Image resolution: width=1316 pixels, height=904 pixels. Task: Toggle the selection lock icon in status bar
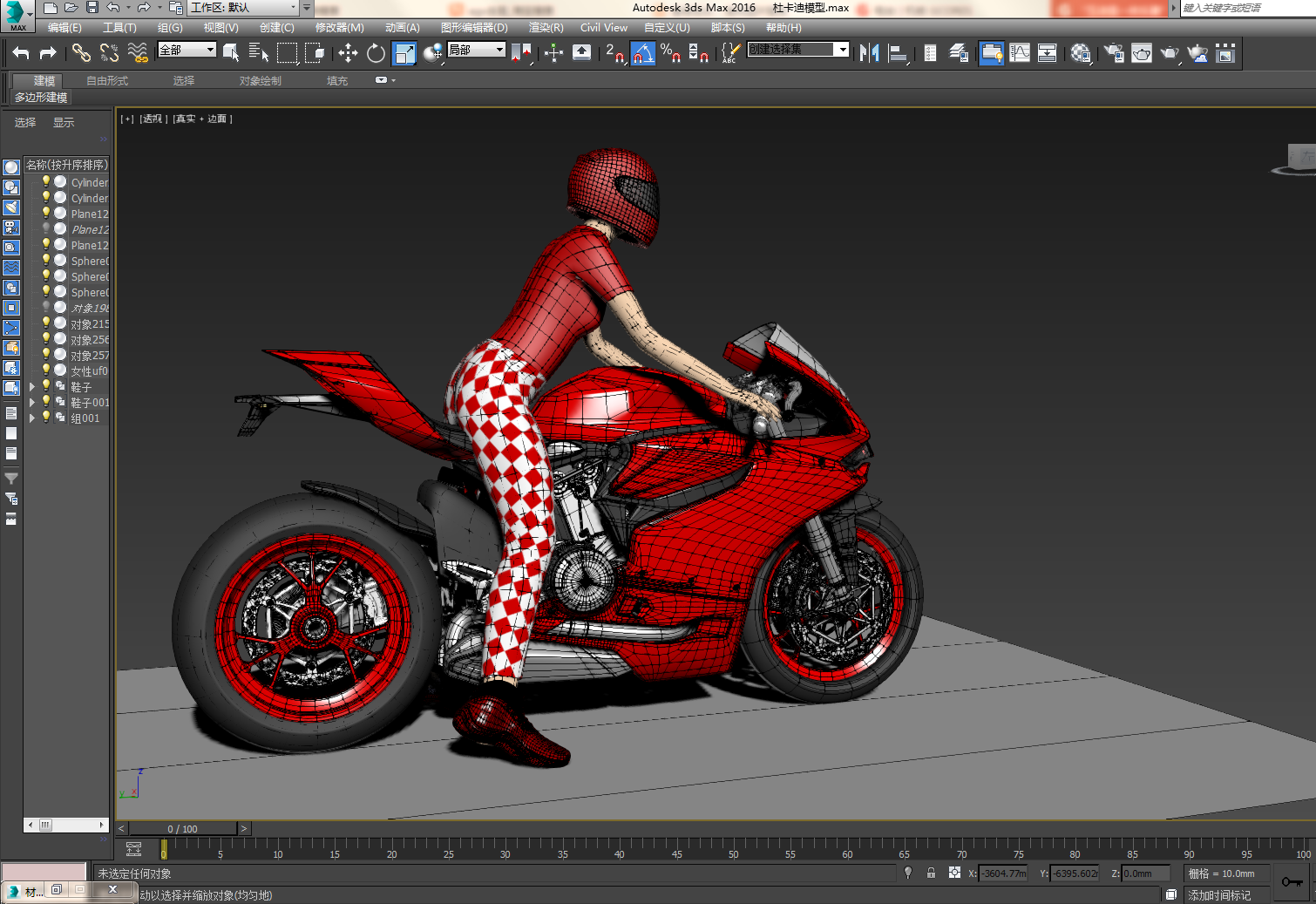pyautogui.click(x=931, y=873)
